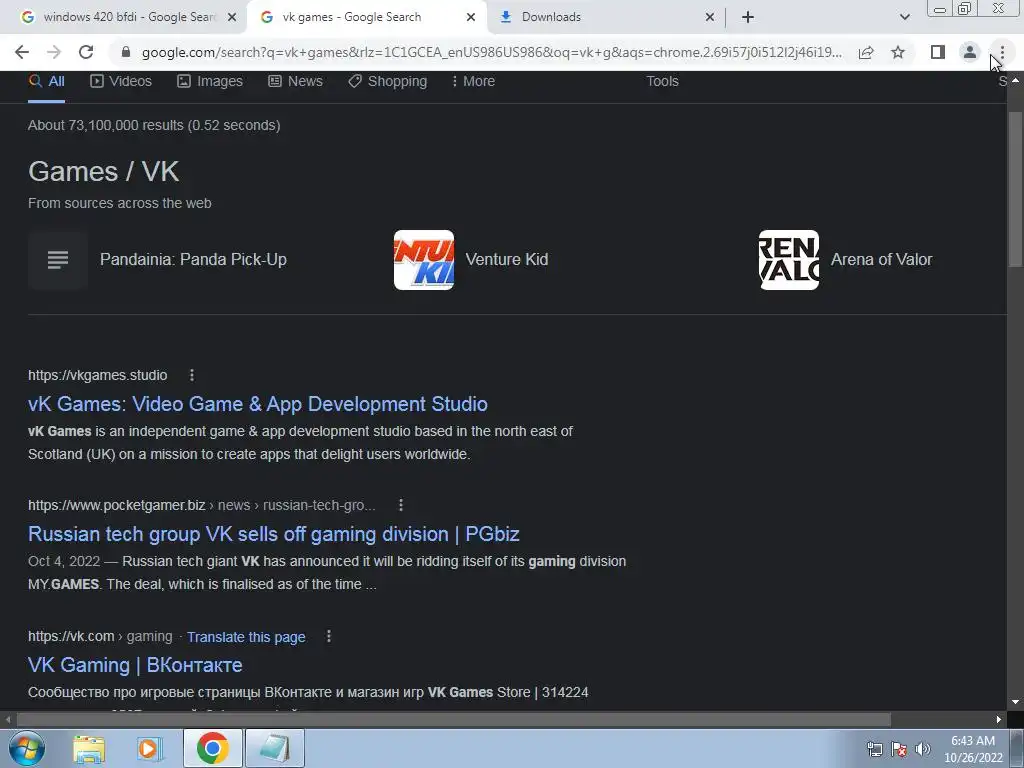Open options for vkgames.studio result
The width and height of the screenshot is (1024, 768).
pyautogui.click(x=191, y=376)
